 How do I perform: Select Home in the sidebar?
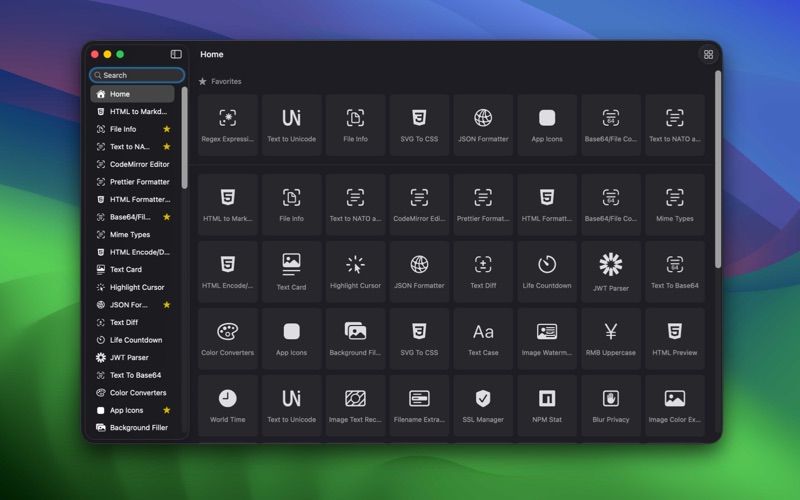coord(132,94)
